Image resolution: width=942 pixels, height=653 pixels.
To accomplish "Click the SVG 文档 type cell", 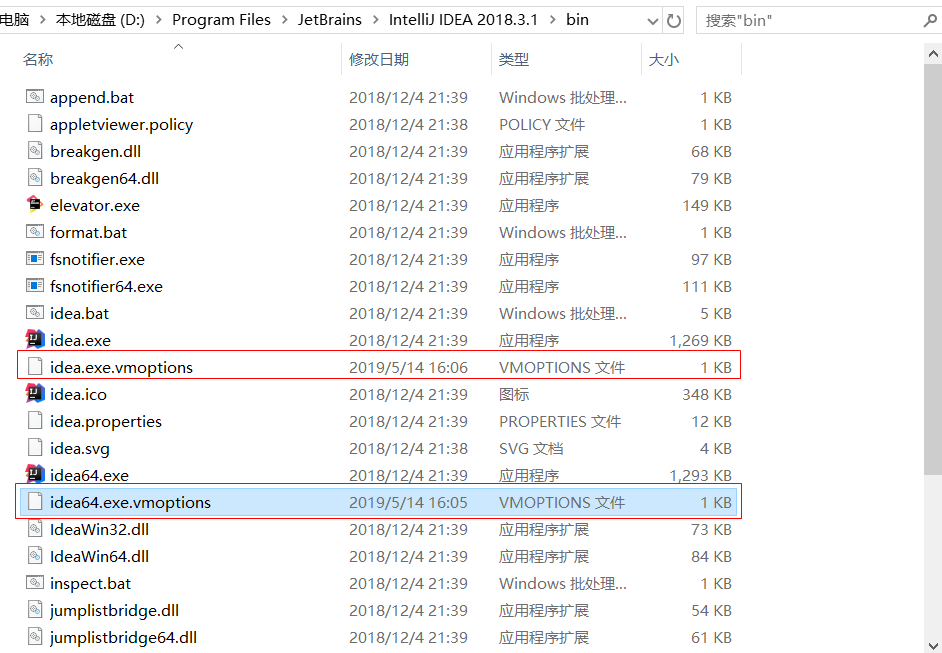I will (531, 449).
